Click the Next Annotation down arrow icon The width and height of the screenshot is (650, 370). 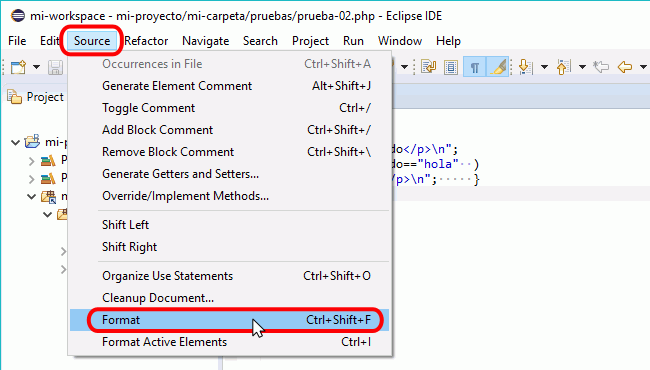525,67
